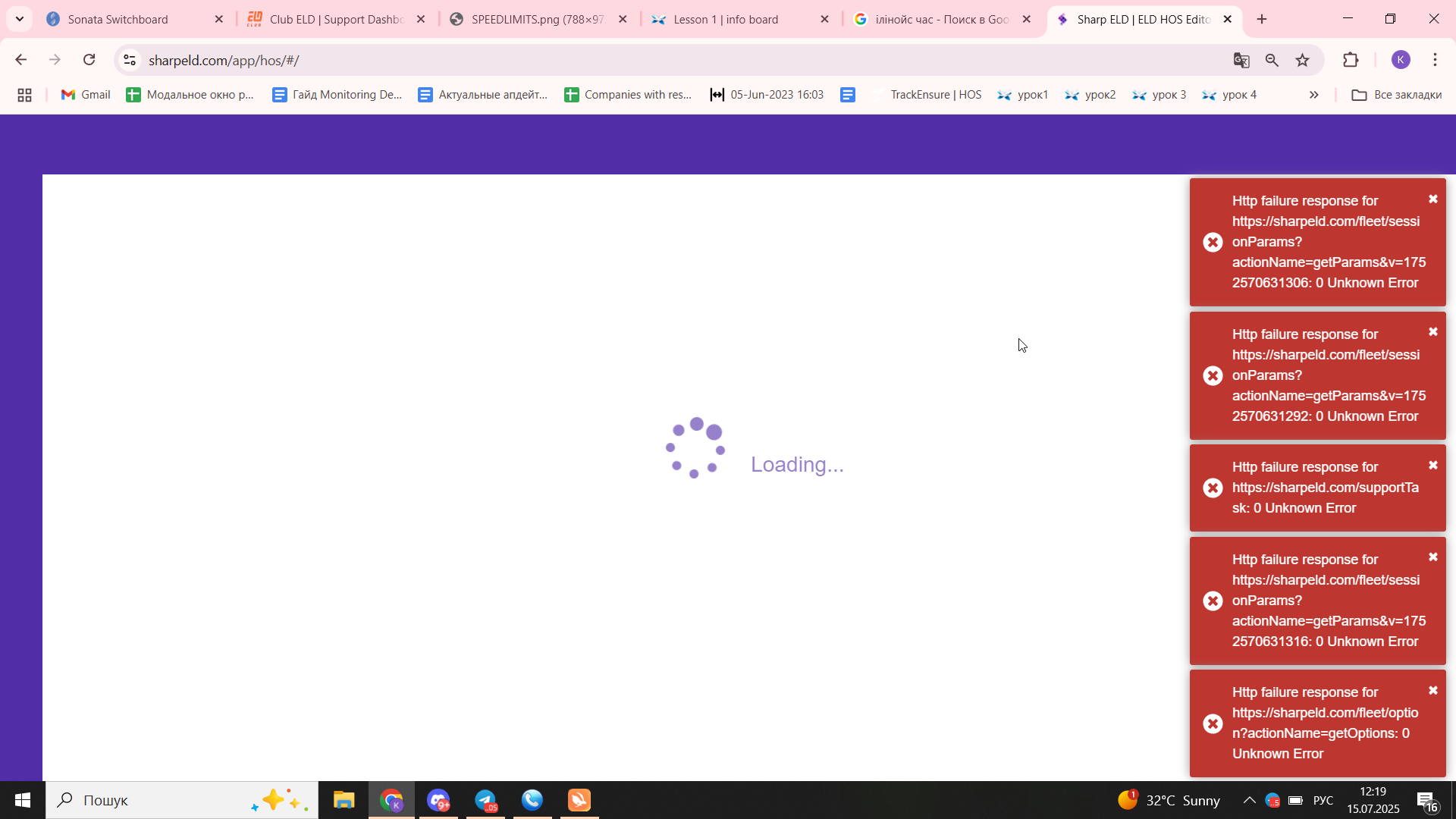Open the Google Translate page icon
Image resolution: width=1456 pixels, height=819 pixels.
1241,60
